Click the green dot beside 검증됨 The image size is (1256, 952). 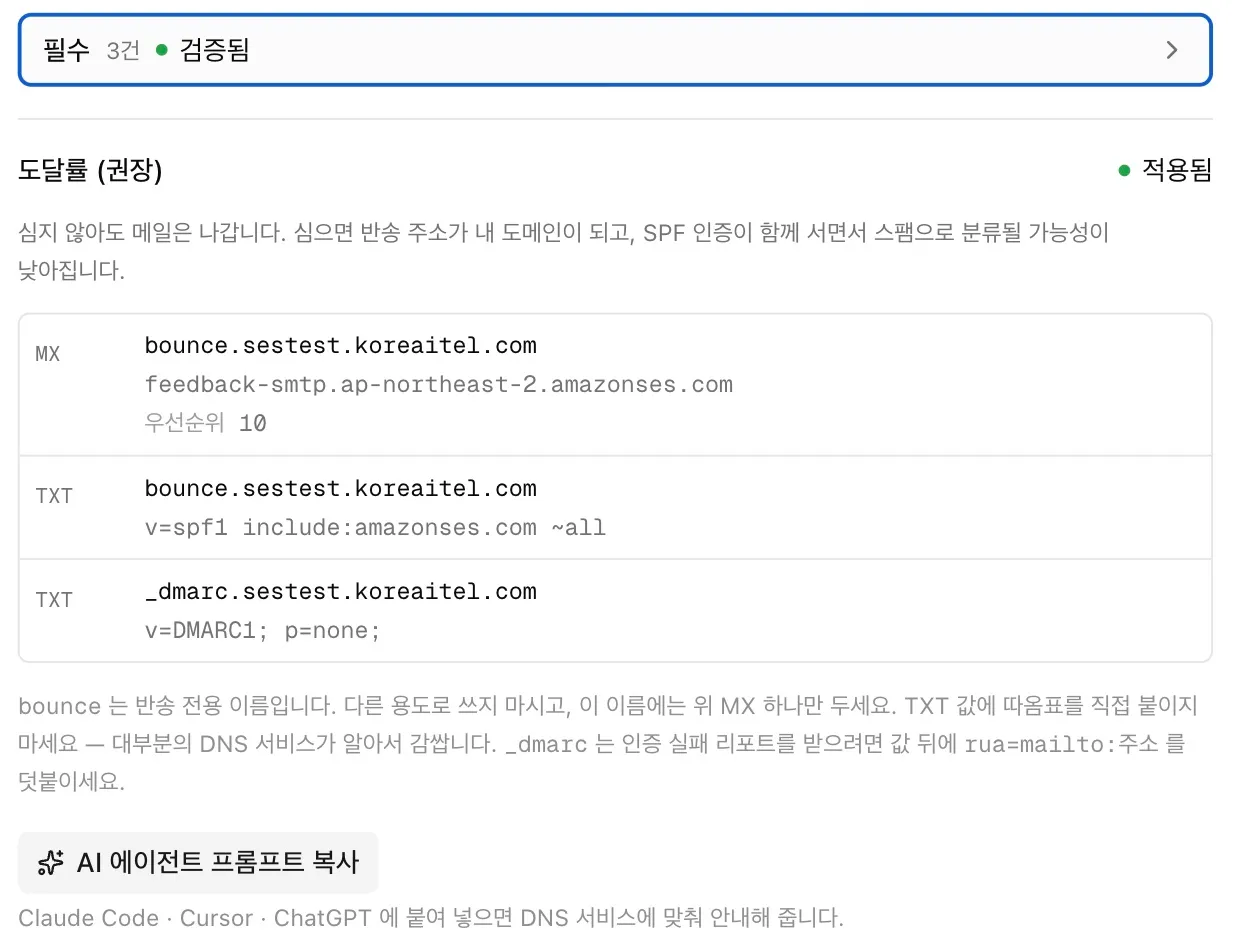pos(161,50)
